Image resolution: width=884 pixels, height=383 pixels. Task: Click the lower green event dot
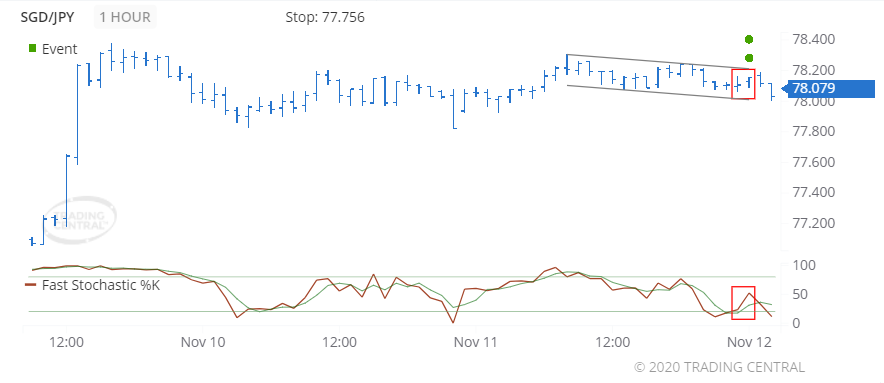tap(749, 58)
